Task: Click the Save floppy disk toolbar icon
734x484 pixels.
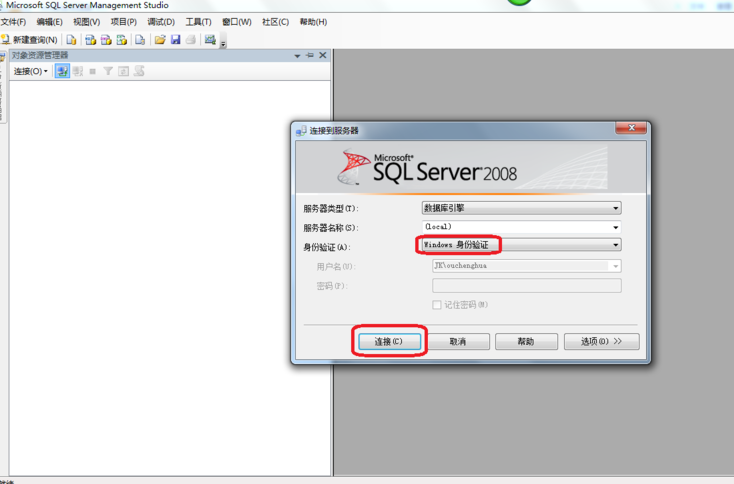Action: pyautogui.click(x=176, y=40)
